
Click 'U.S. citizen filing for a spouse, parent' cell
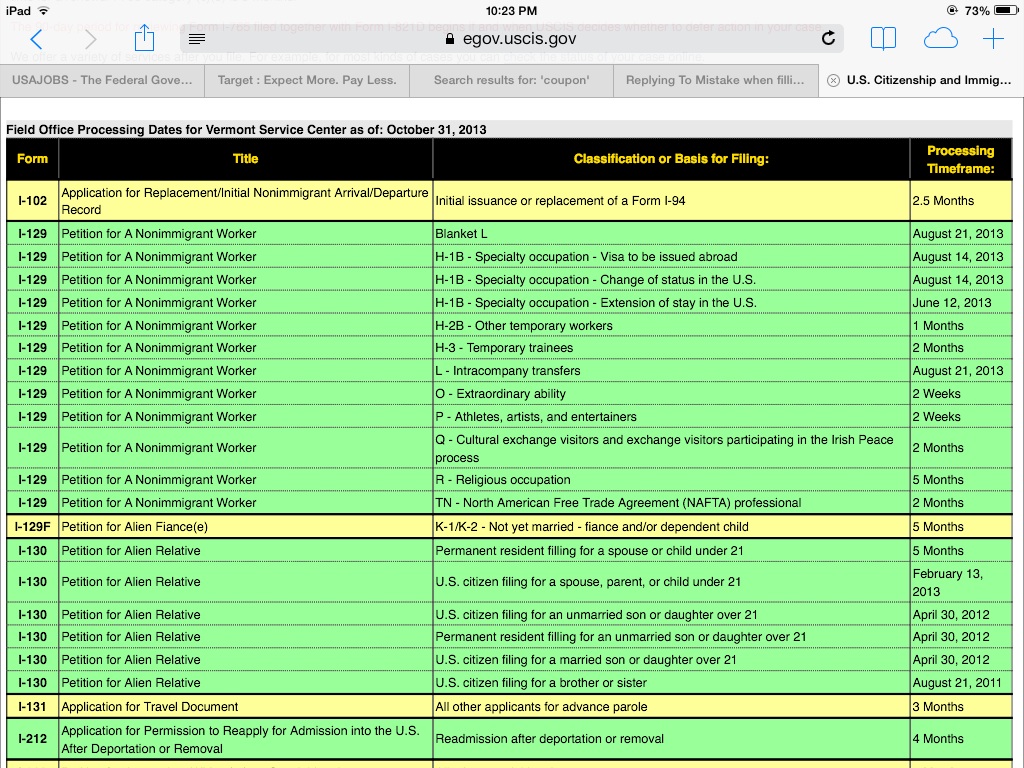pos(671,582)
